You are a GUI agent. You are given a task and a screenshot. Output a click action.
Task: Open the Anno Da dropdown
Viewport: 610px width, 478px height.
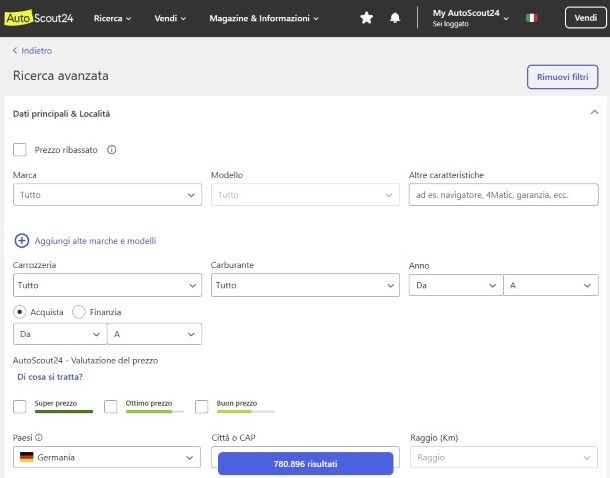click(456, 285)
